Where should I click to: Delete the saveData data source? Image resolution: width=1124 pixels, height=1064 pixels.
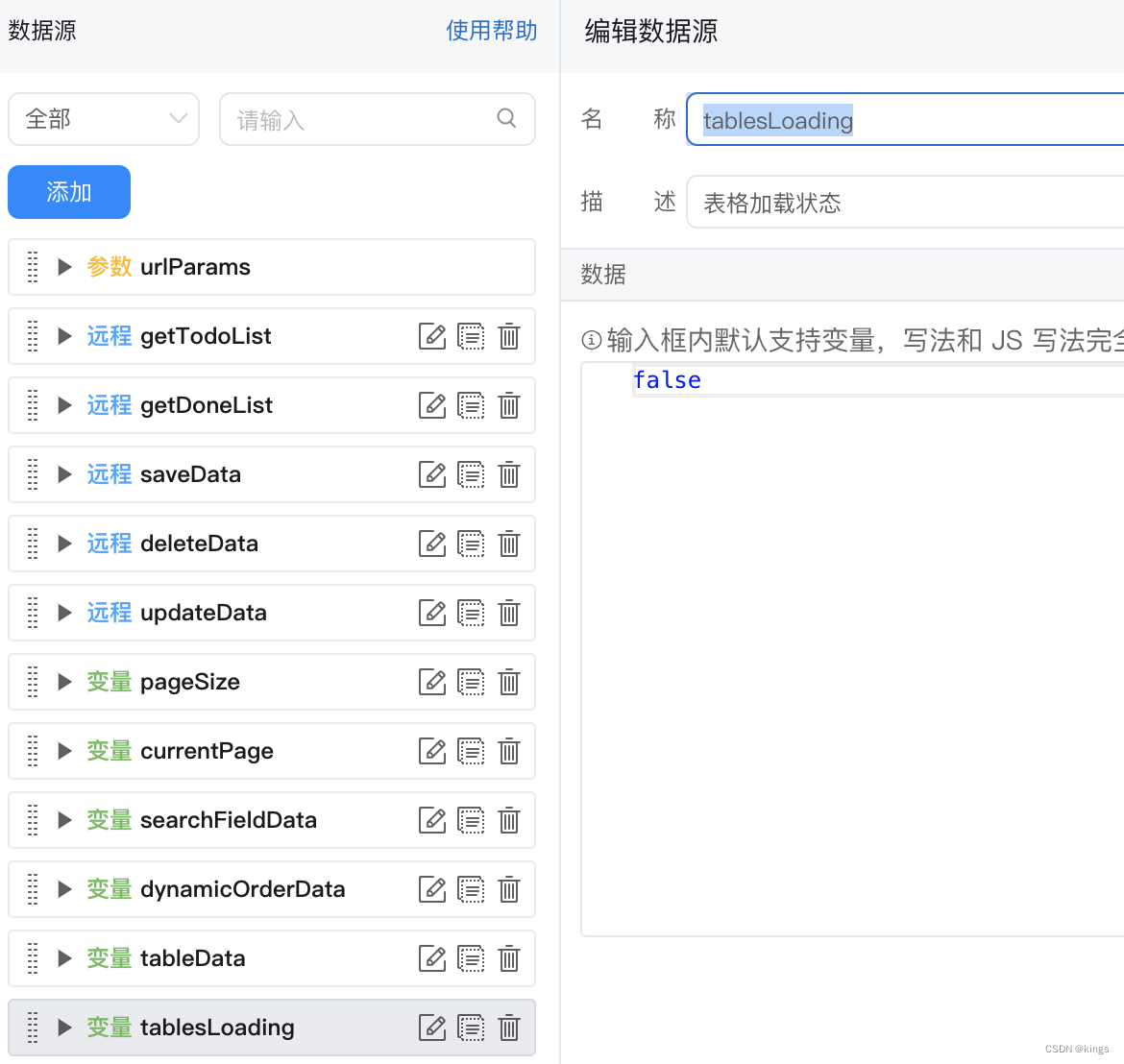coord(509,474)
